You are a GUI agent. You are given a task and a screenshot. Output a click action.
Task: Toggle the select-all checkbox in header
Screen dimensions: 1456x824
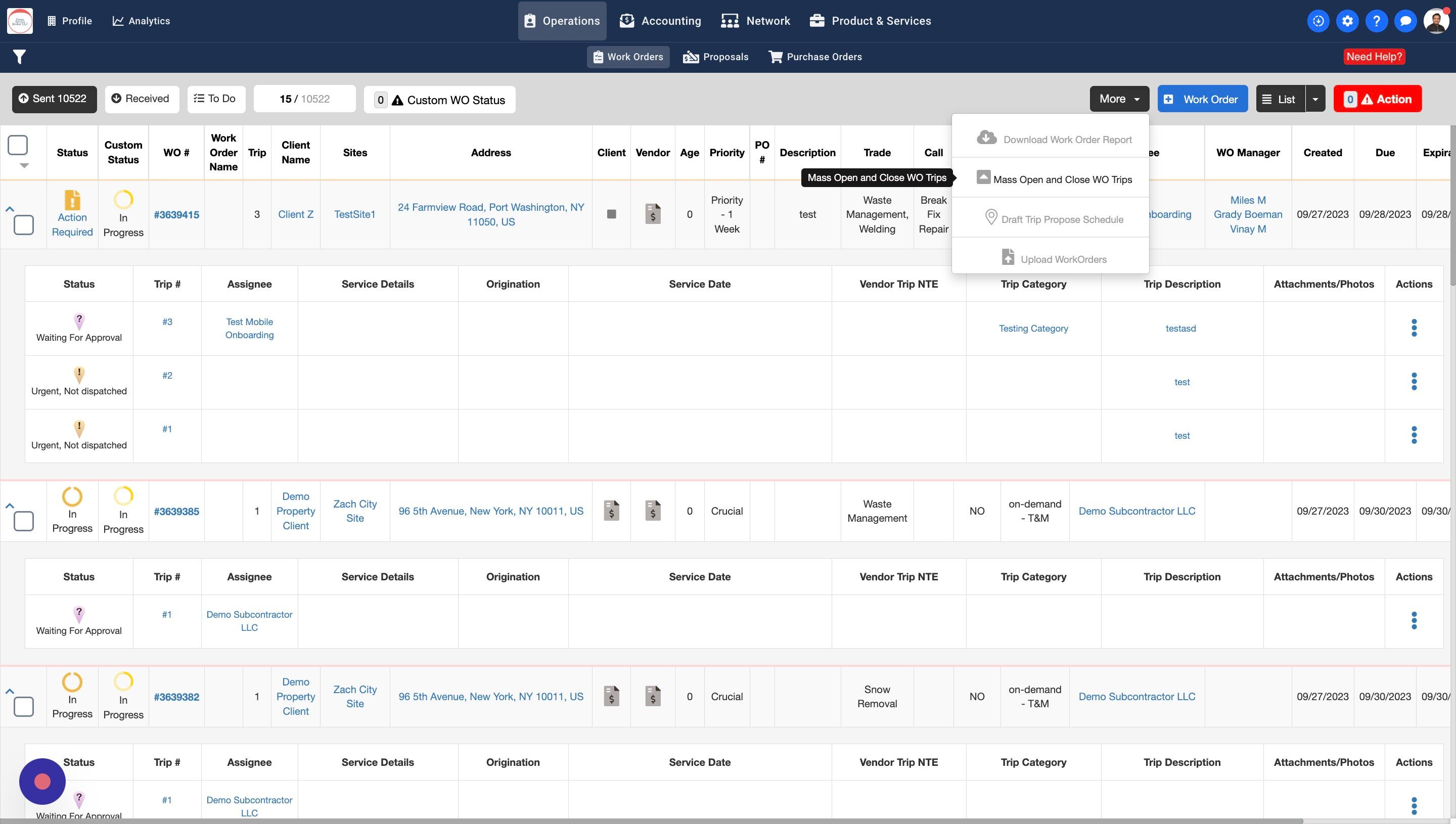point(18,145)
